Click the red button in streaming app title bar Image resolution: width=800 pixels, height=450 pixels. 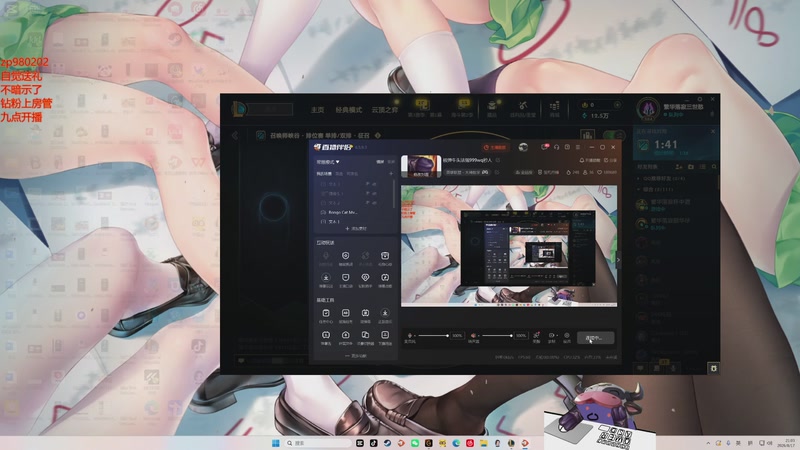[x=495, y=147]
